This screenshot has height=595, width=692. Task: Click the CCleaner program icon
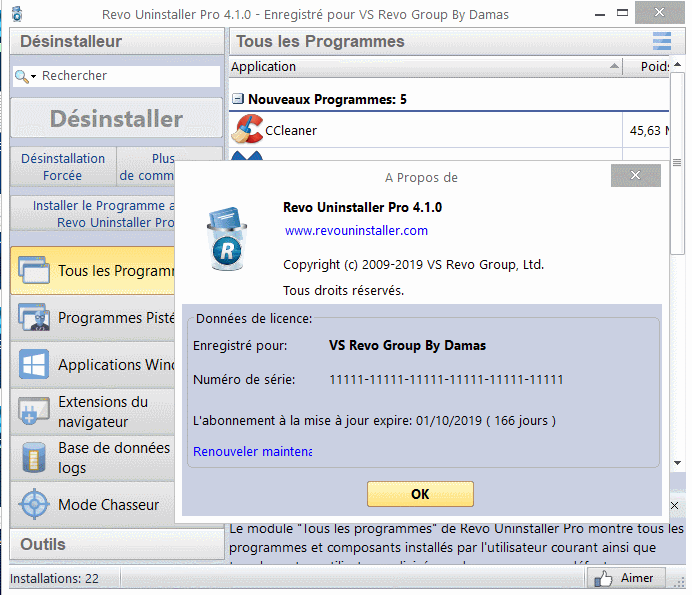[247, 129]
